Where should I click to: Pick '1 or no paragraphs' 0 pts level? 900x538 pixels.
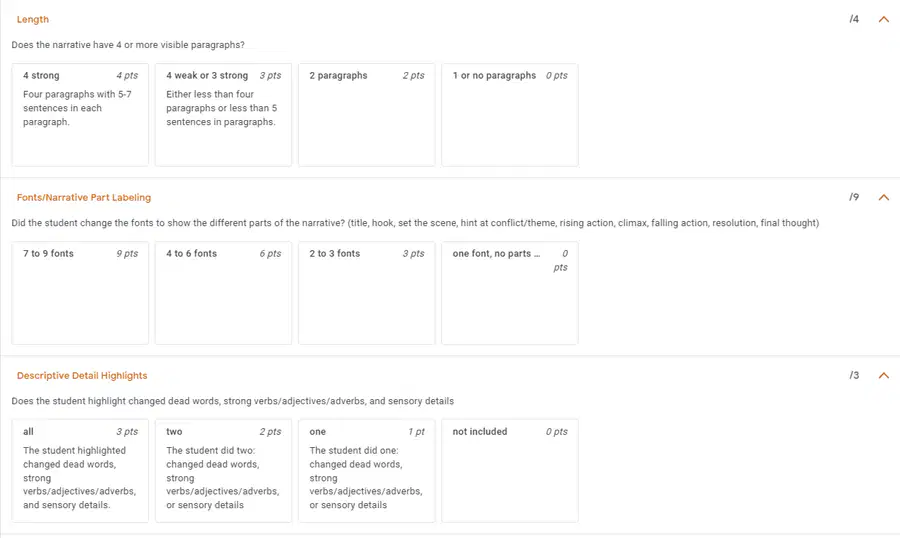(x=510, y=115)
